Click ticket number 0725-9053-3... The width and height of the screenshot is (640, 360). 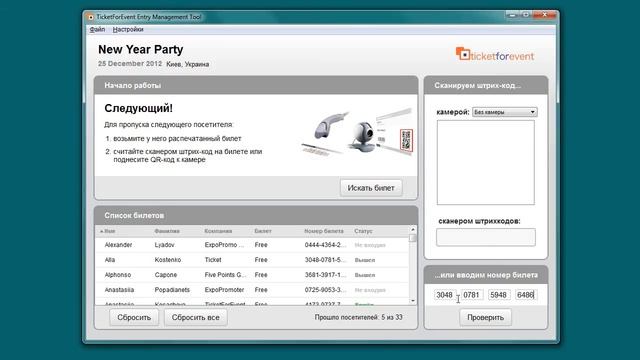(325, 290)
